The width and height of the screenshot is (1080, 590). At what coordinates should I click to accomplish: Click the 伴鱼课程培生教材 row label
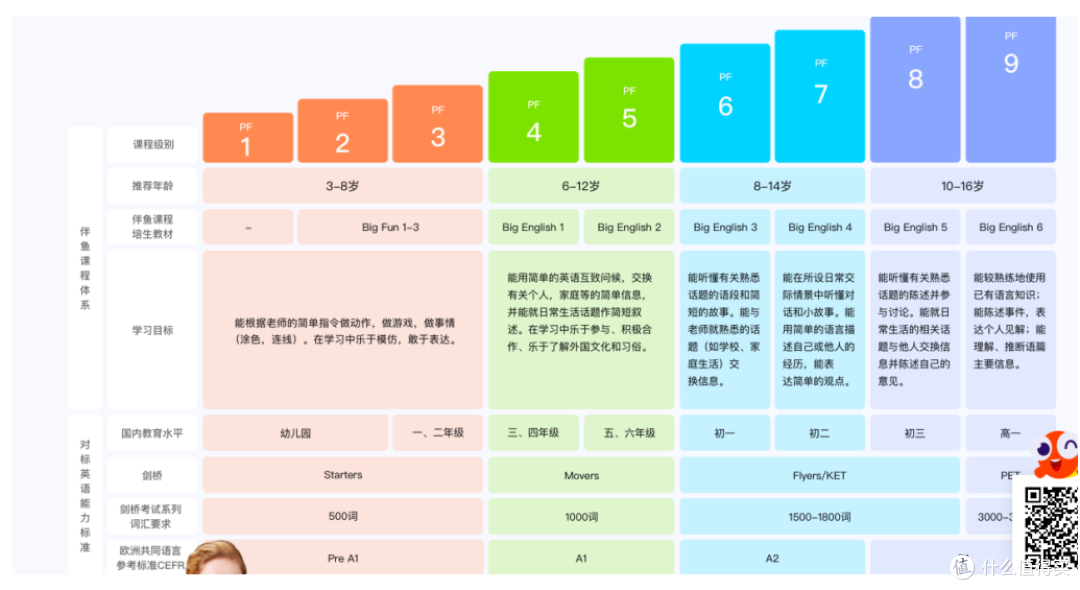pyautogui.click(x=153, y=227)
